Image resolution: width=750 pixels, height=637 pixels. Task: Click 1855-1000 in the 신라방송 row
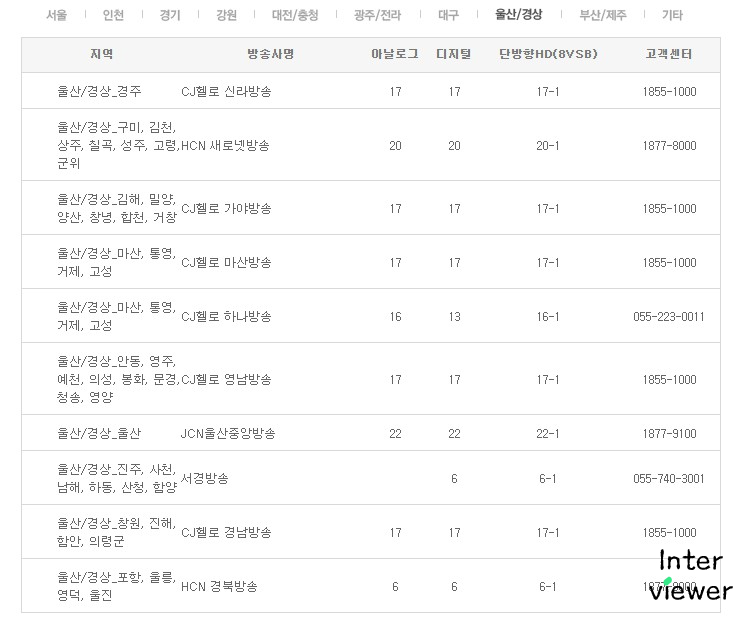coord(669,91)
